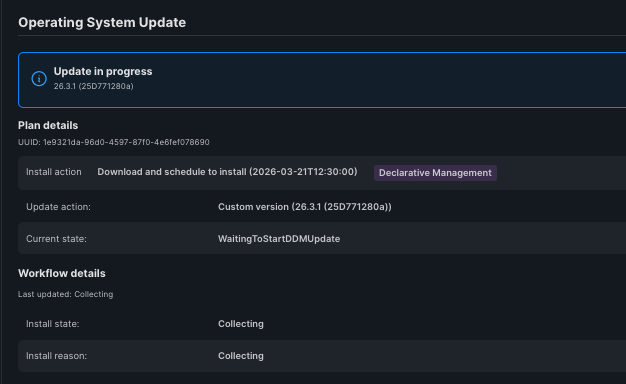The width and height of the screenshot is (626, 384).
Task: Select the Install state Collecting value
Action: (241, 324)
